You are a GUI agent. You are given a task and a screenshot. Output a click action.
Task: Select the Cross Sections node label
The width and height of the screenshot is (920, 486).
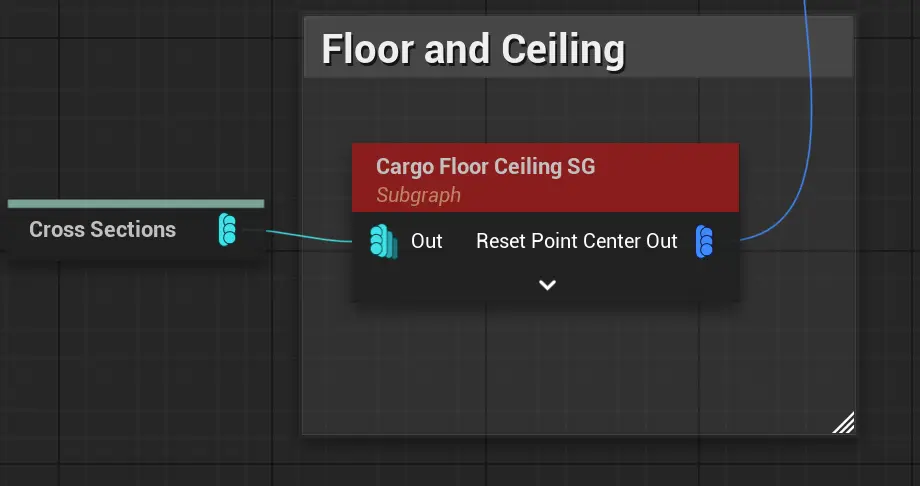point(102,230)
